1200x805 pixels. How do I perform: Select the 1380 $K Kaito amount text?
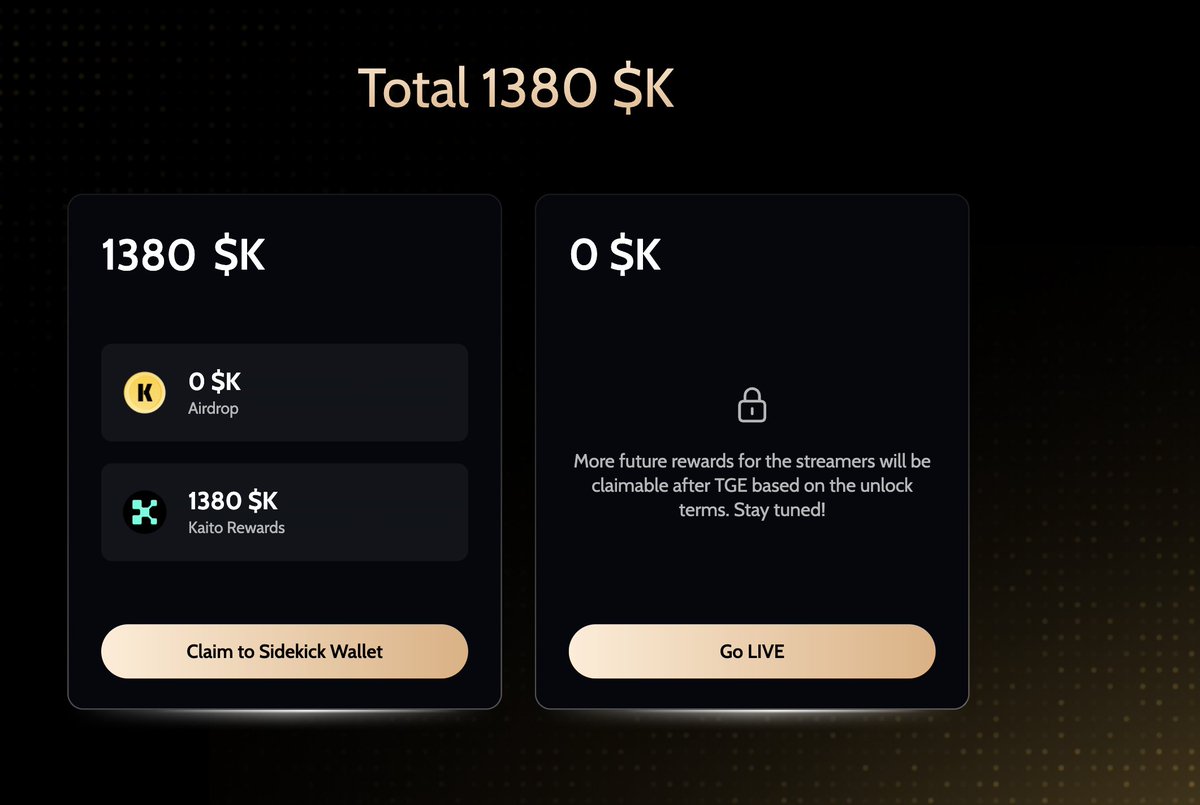tap(233, 501)
